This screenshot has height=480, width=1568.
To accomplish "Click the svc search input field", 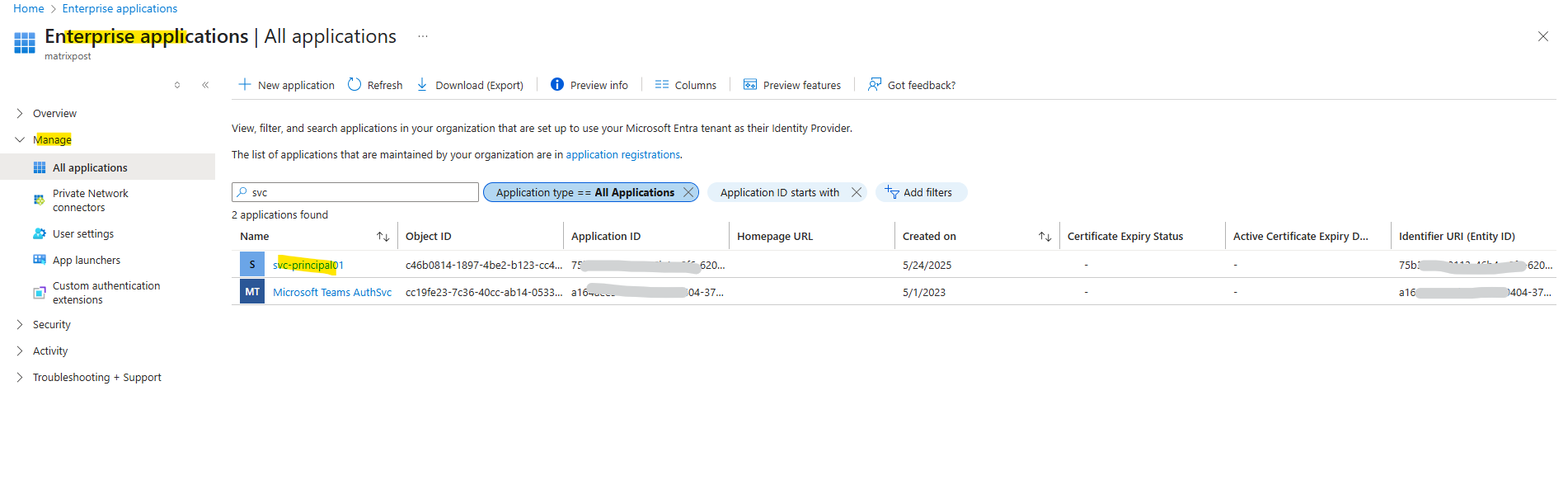I will pyautogui.click(x=355, y=192).
